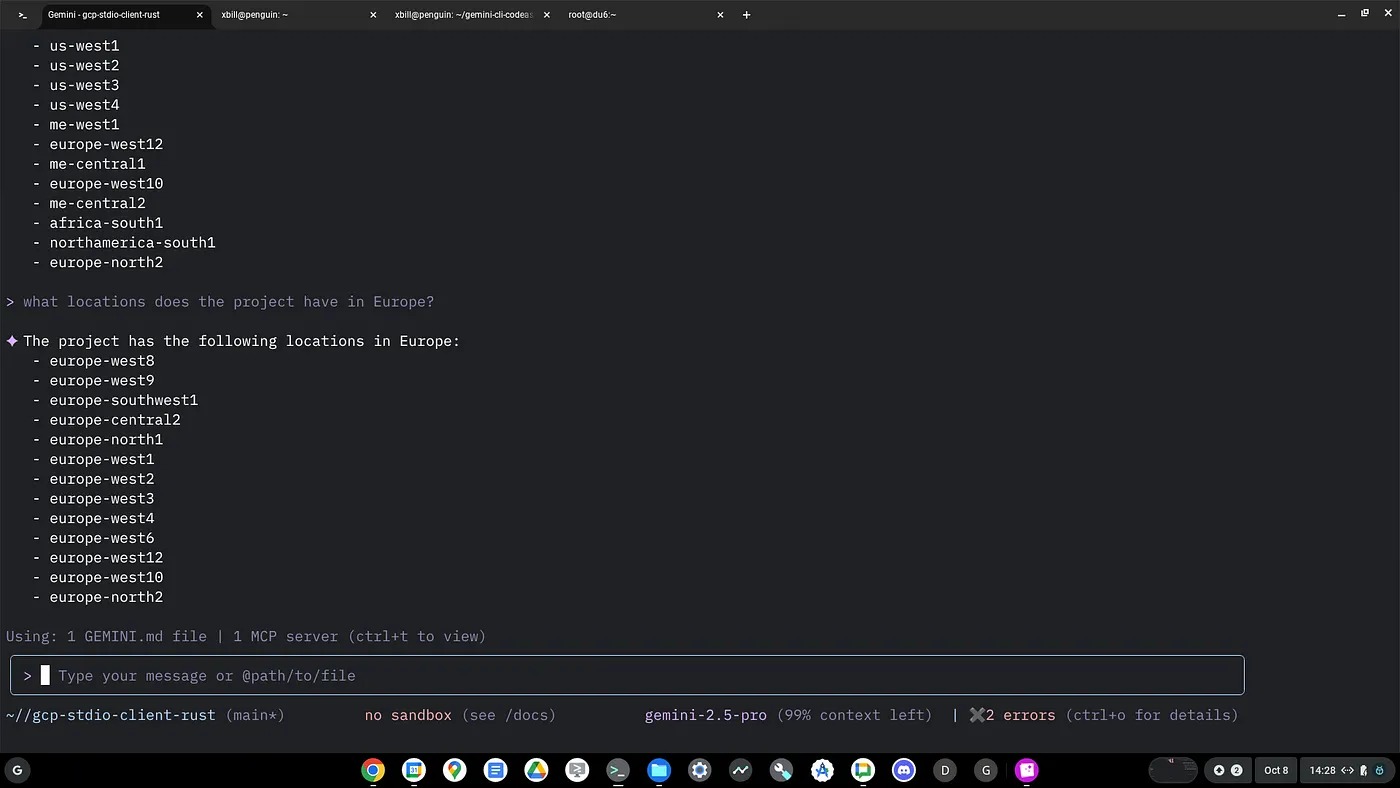Launch Discord from the shelf
Viewport: 1400px width, 788px height.
point(904,770)
